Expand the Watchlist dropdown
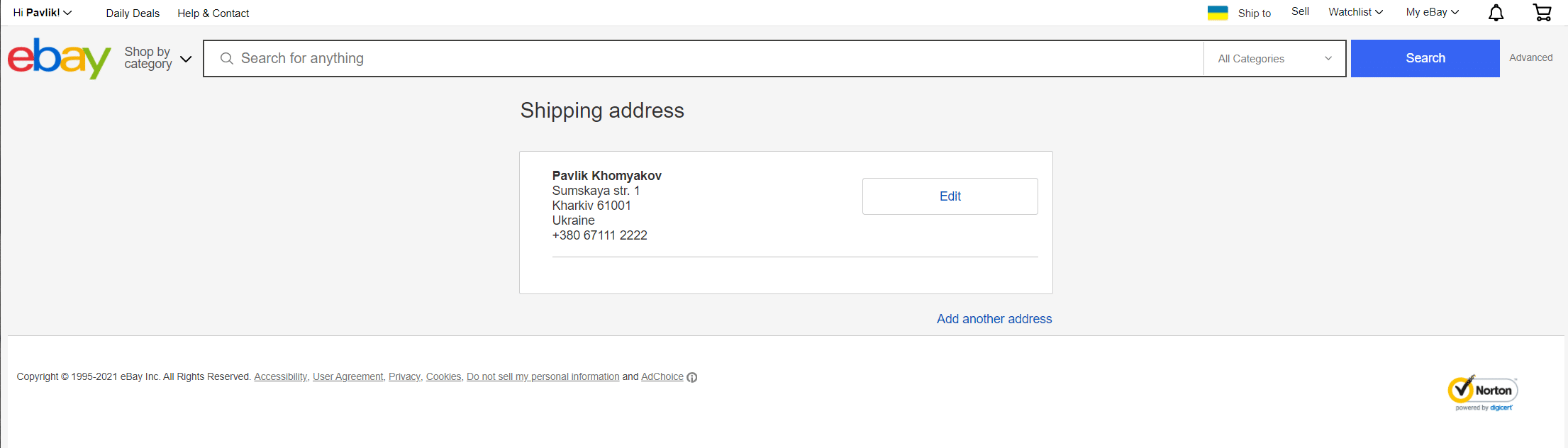 [x=1355, y=12]
